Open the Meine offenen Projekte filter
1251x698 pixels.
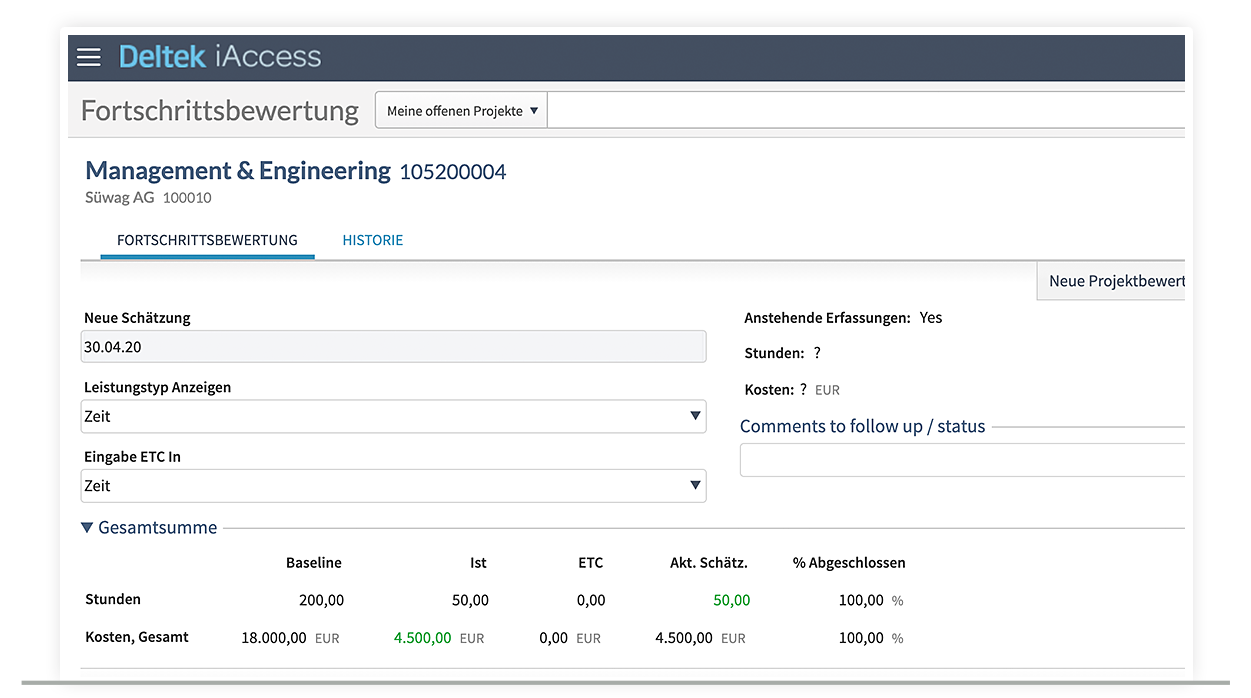tap(459, 110)
